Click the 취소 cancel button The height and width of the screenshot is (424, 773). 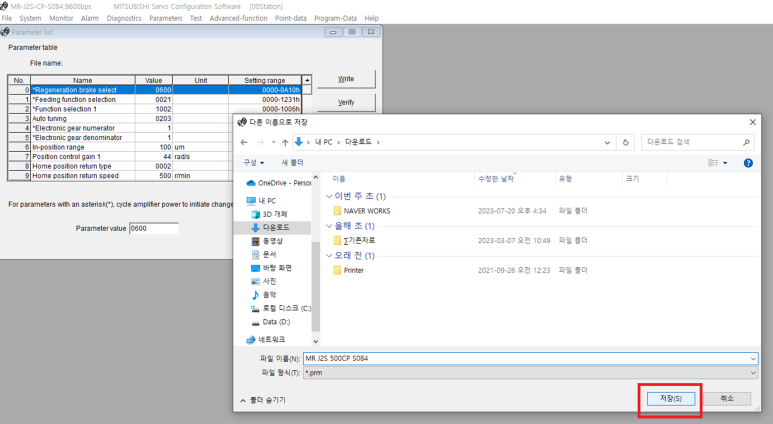[x=727, y=398]
